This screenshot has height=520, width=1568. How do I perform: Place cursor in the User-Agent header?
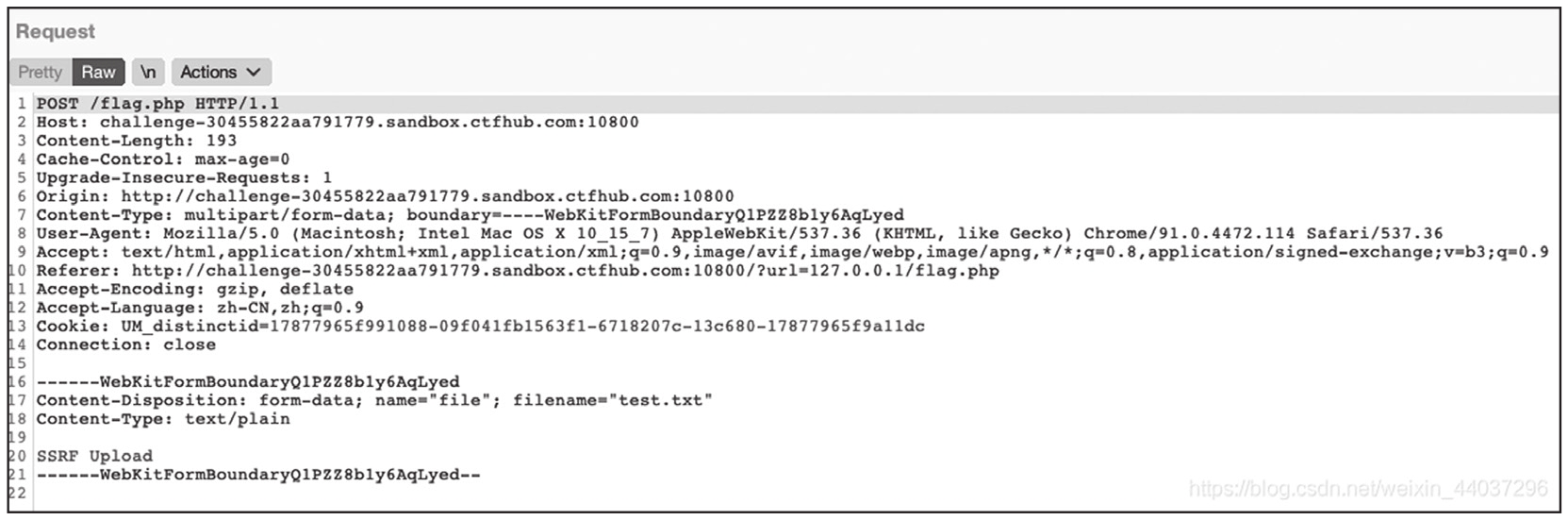739,233
